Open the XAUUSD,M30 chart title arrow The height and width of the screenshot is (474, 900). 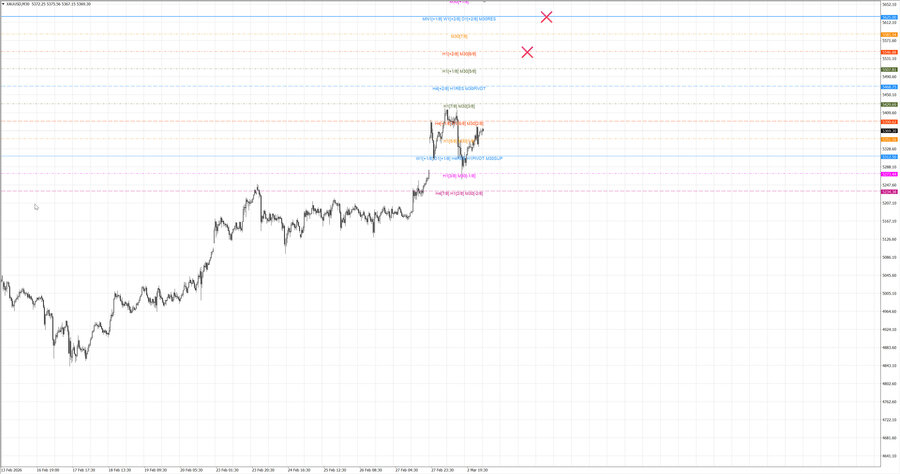click(4, 4)
